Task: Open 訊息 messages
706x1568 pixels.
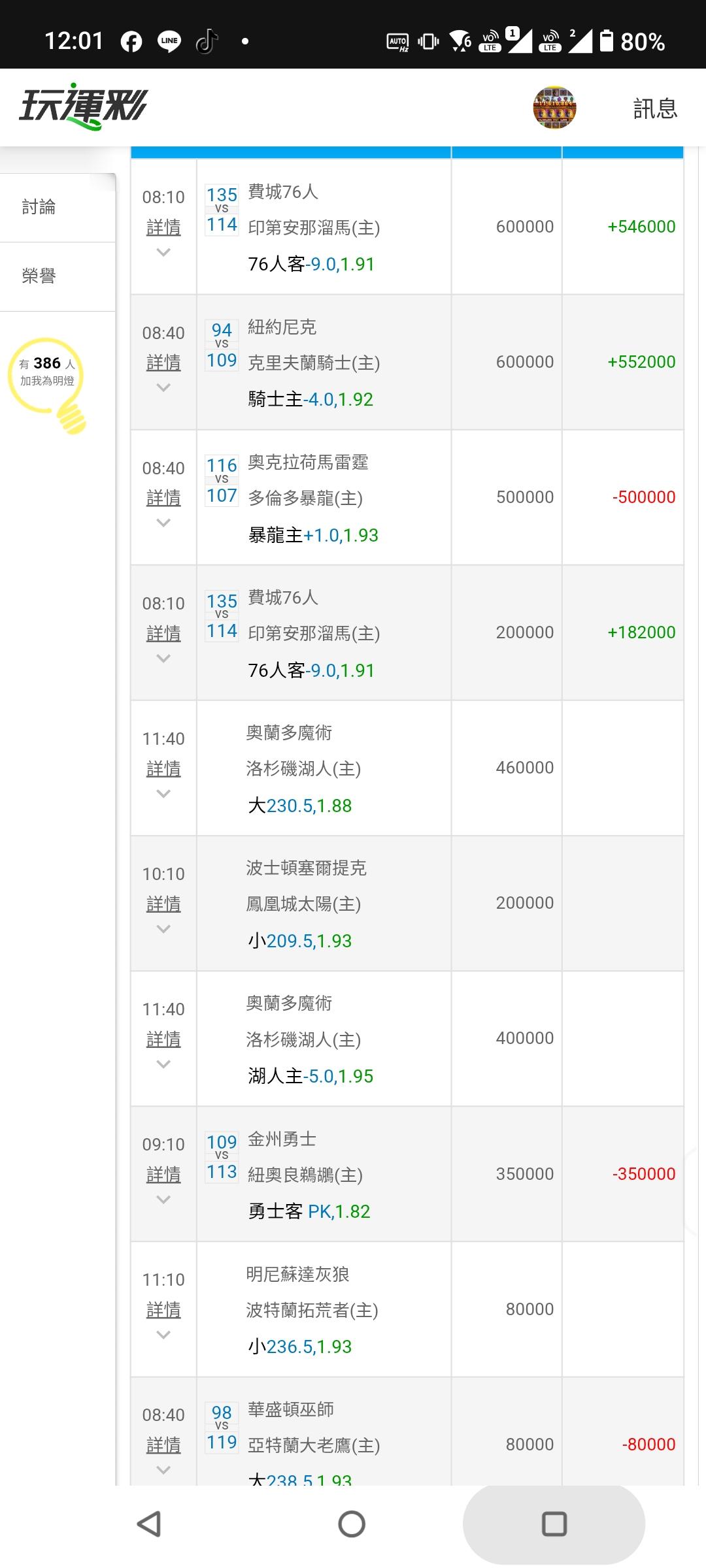Action: click(655, 108)
